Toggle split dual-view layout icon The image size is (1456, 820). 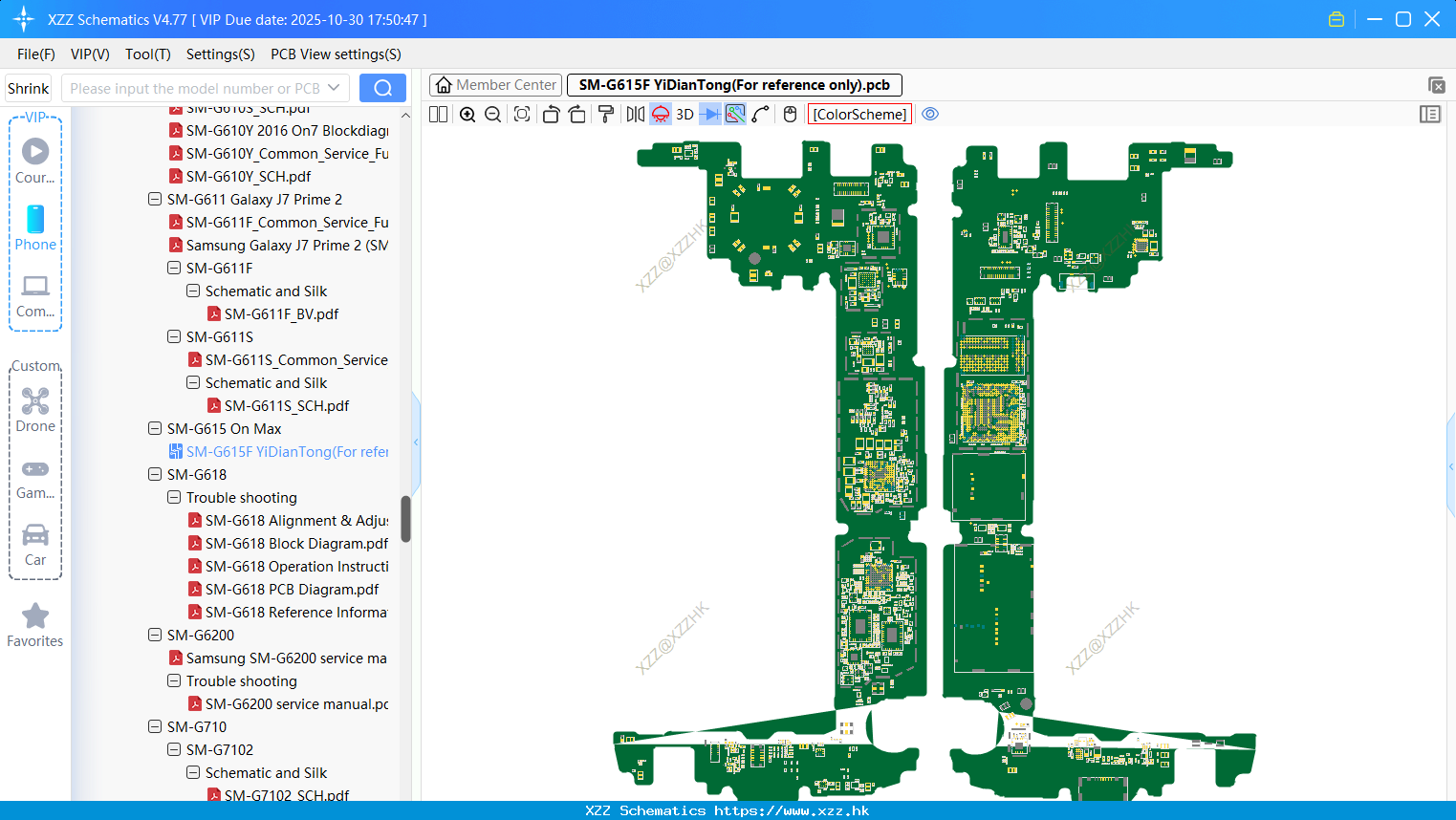438,114
